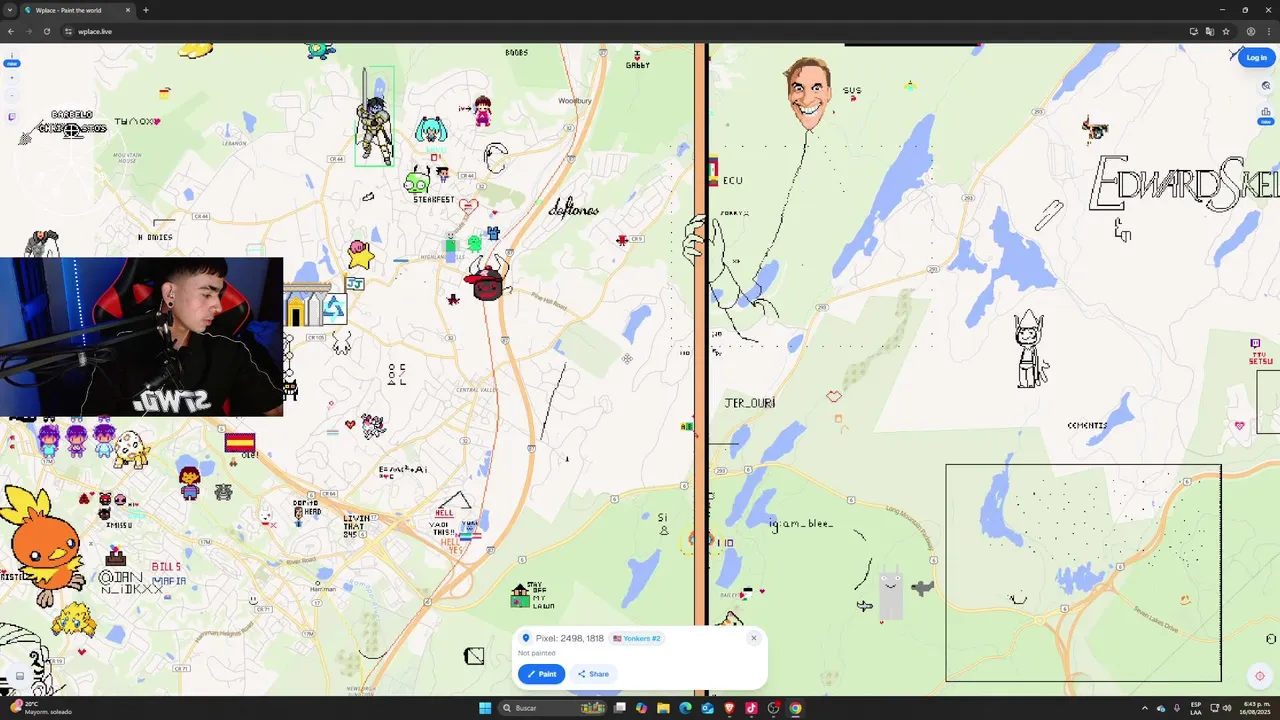Open the Chrome three-dot menu
Screen dimensions: 1280x720
pos(1268,31)
